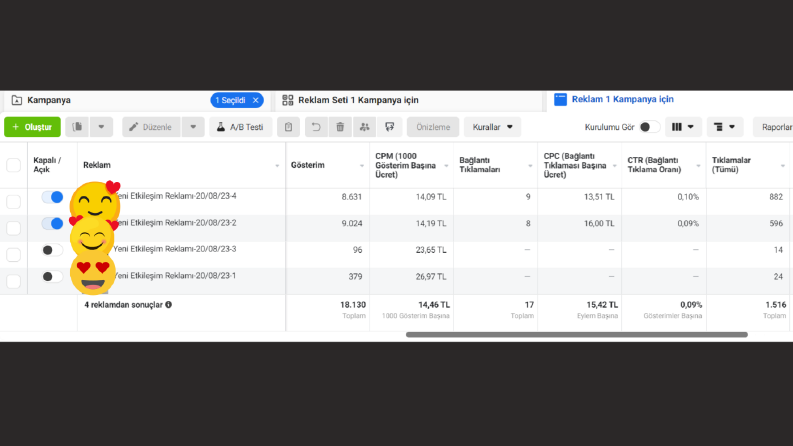Open the Reklam column header menu arrow
This screenshot has height=446, width=793.
tap(277, 166)
